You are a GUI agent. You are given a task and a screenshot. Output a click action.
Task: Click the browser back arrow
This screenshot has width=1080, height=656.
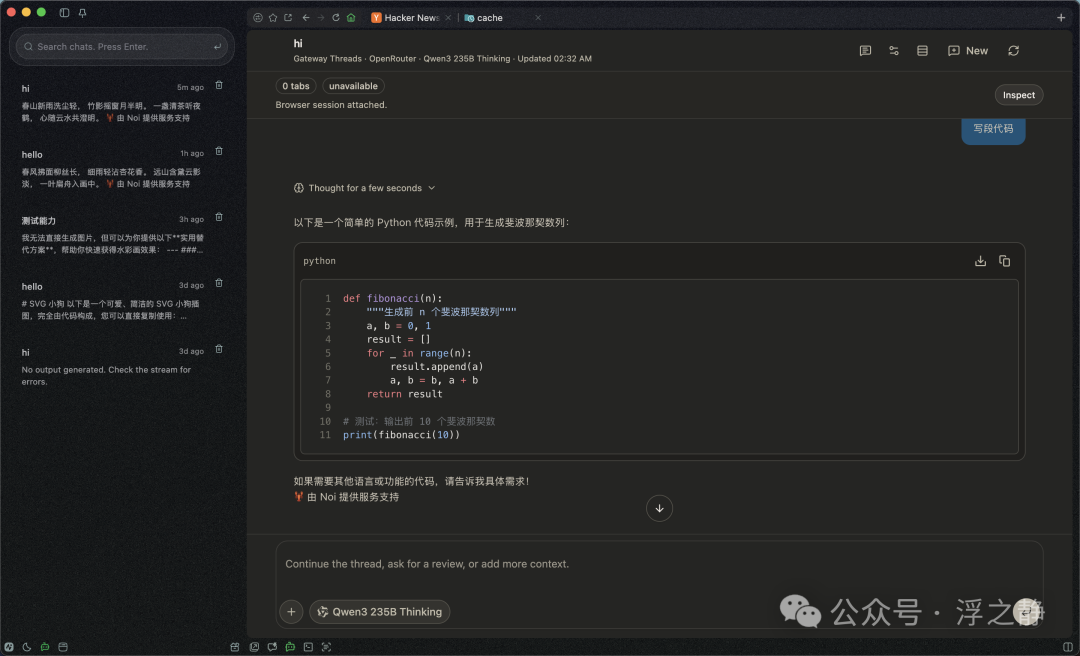click(x=306, y=18)
